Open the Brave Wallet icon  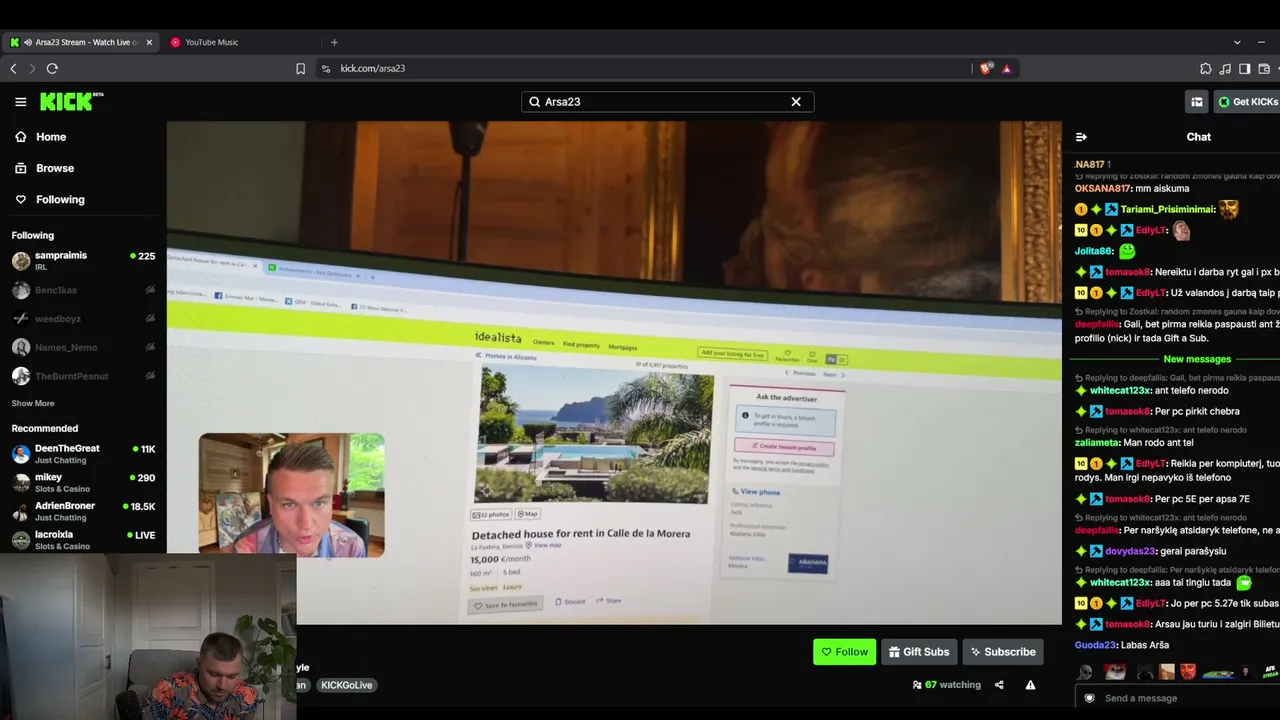[1264, 69]
